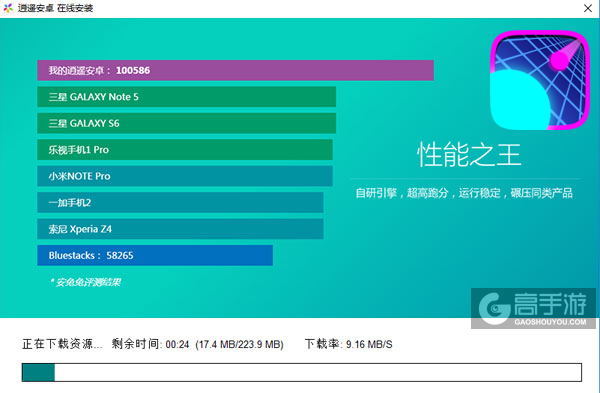Click the download progress bar

302,372
